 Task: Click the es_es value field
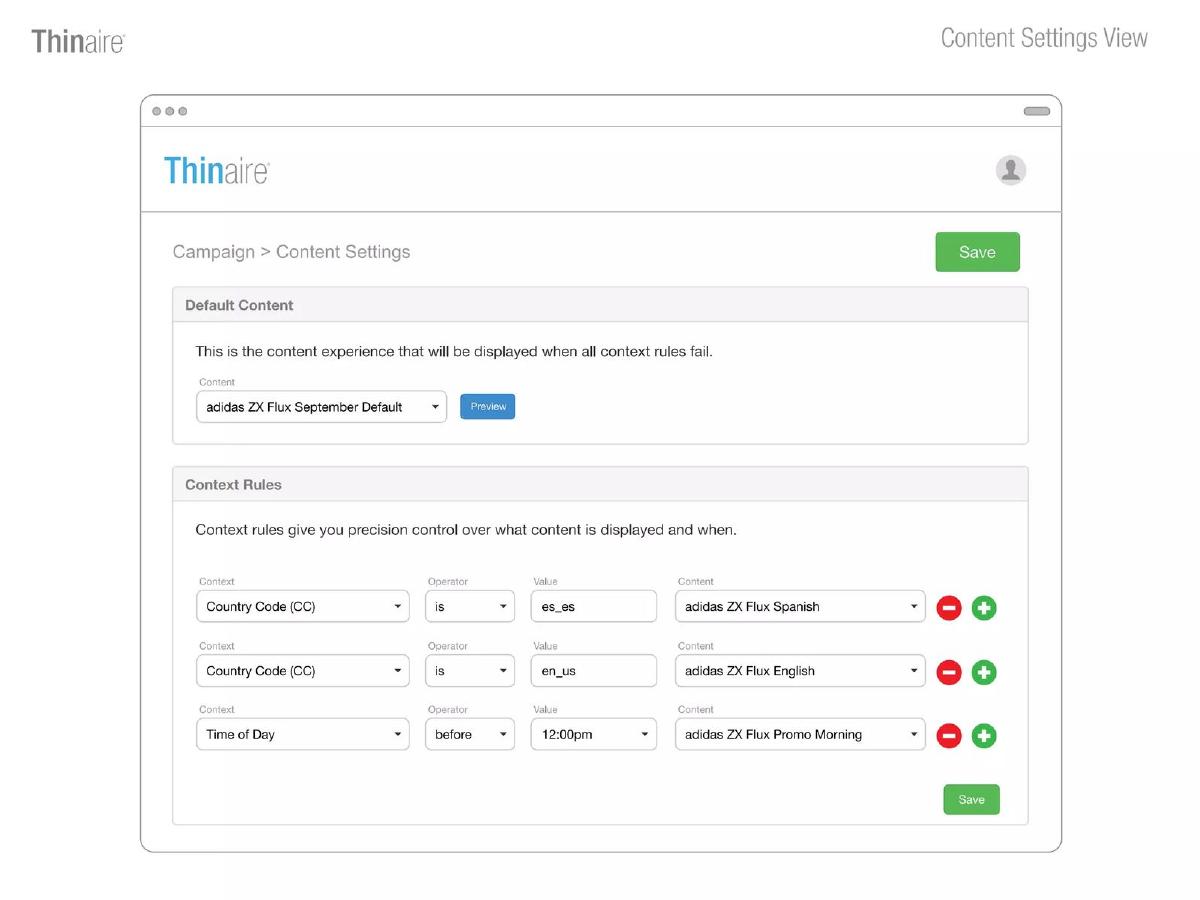594,606
